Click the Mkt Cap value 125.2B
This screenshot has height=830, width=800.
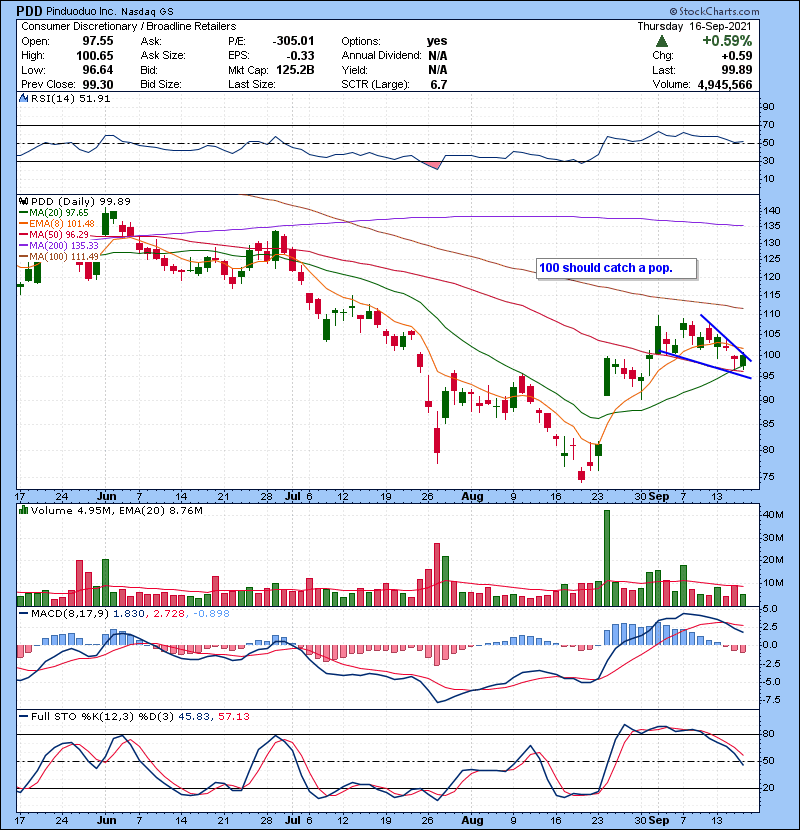pyautogui.click(x=295, y=70)
